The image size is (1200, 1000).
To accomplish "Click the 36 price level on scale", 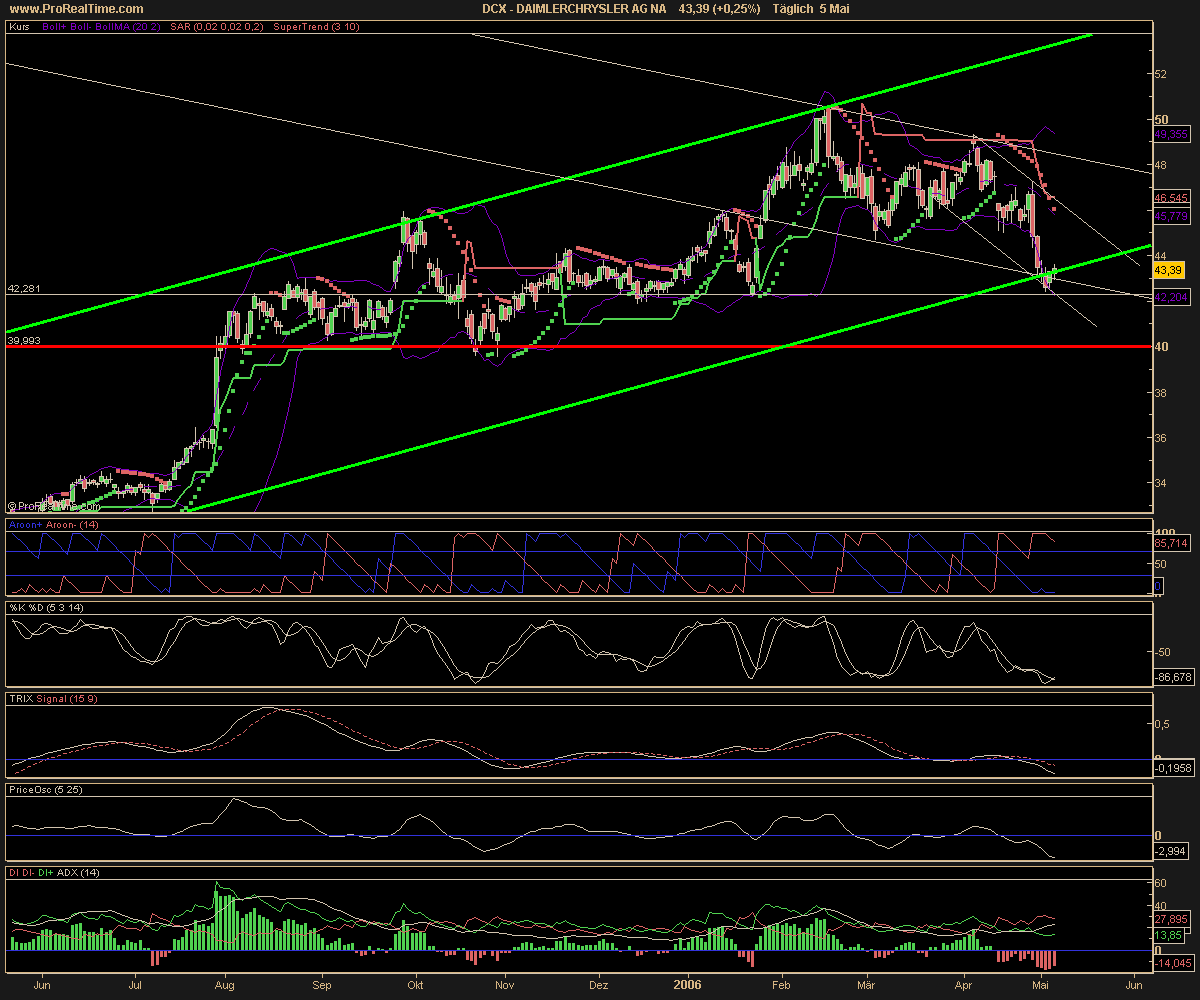I will click(x=1161, y=438).
